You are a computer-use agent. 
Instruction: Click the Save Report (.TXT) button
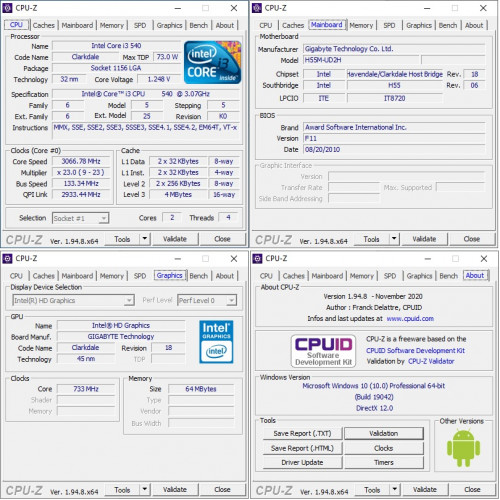pyautogui.click(x=302, y=433)
